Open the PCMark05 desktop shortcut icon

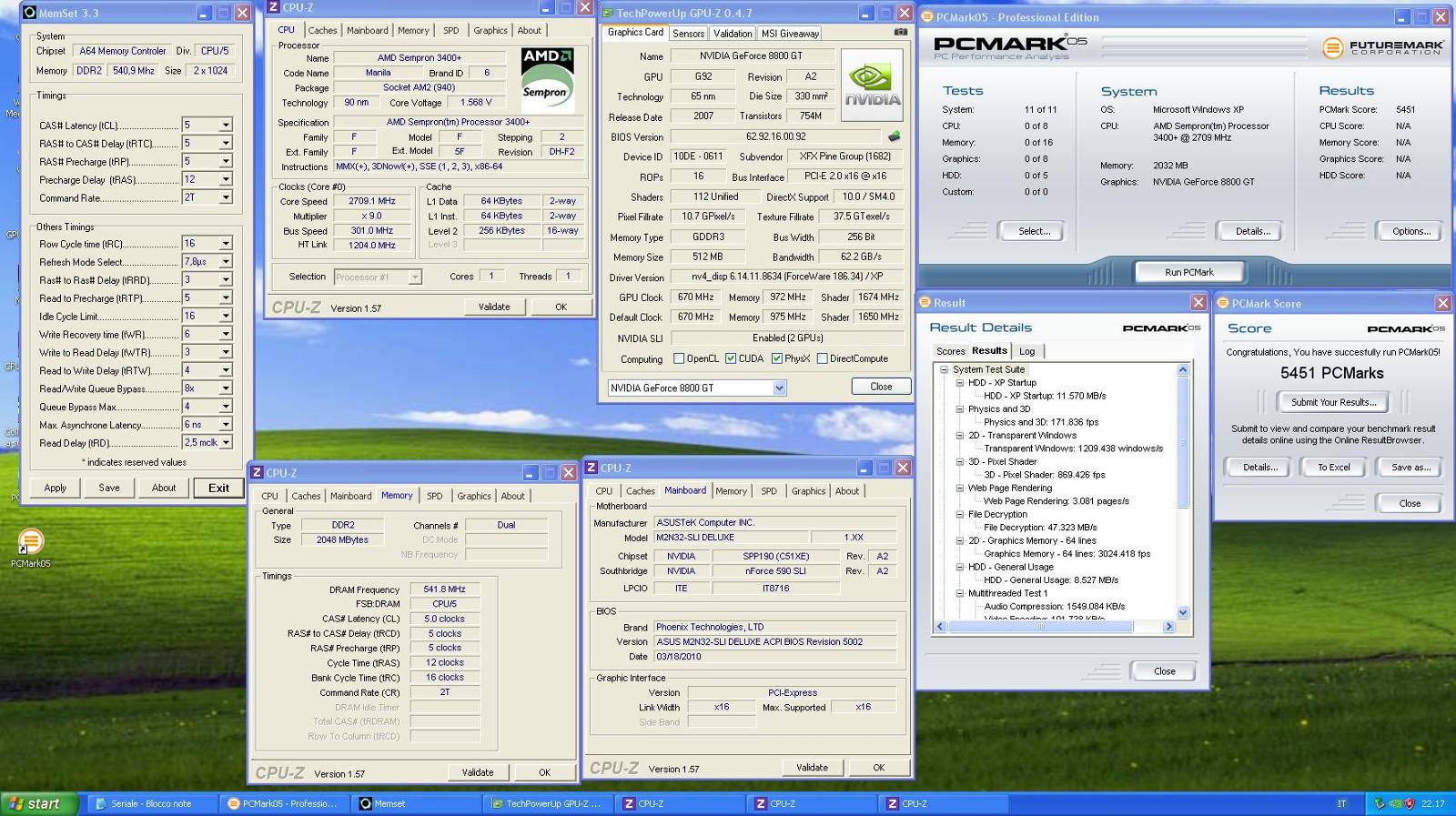(30, 542)
